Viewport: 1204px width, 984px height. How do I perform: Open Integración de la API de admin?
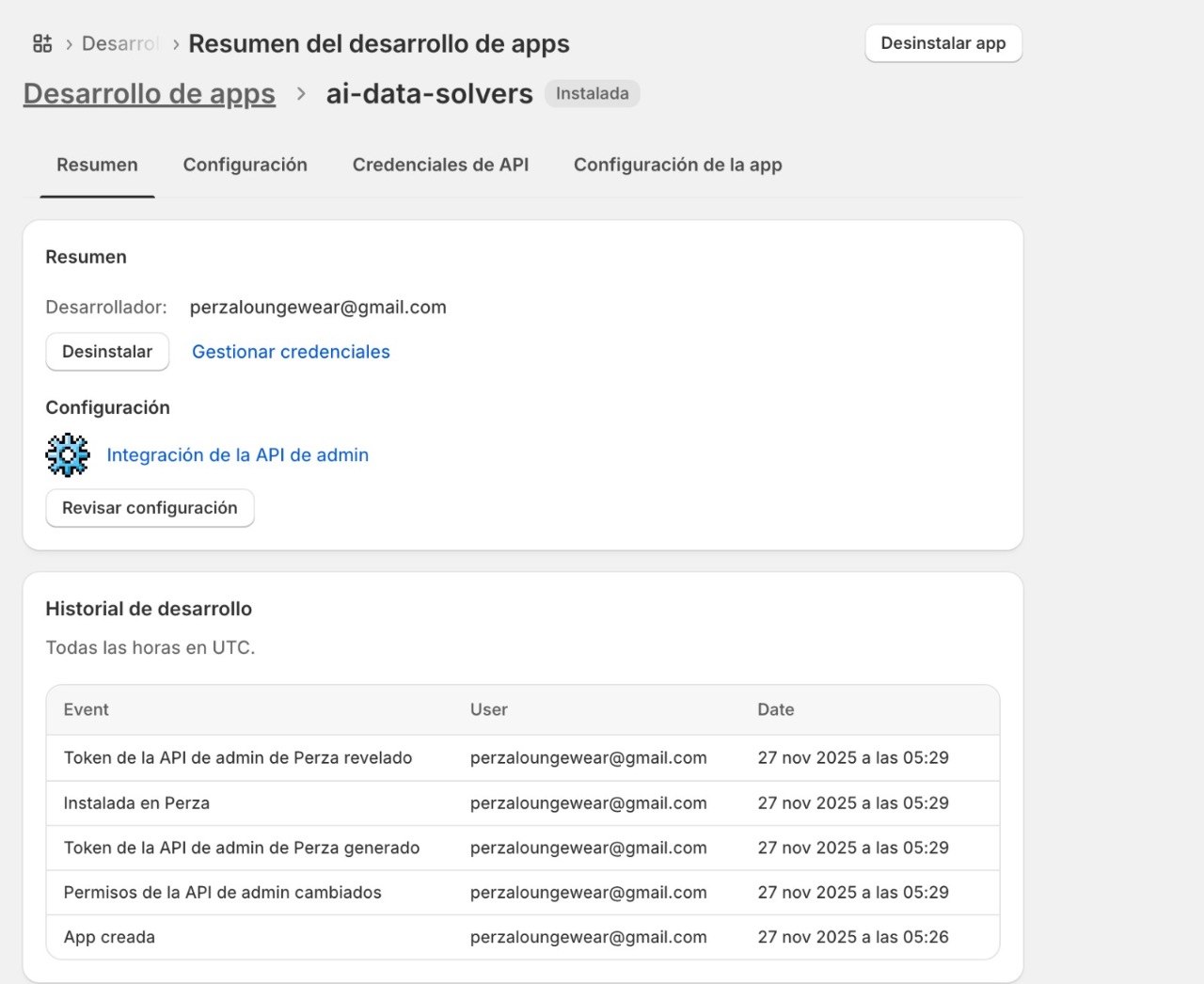pyautogui.click(x=237, y=454)
